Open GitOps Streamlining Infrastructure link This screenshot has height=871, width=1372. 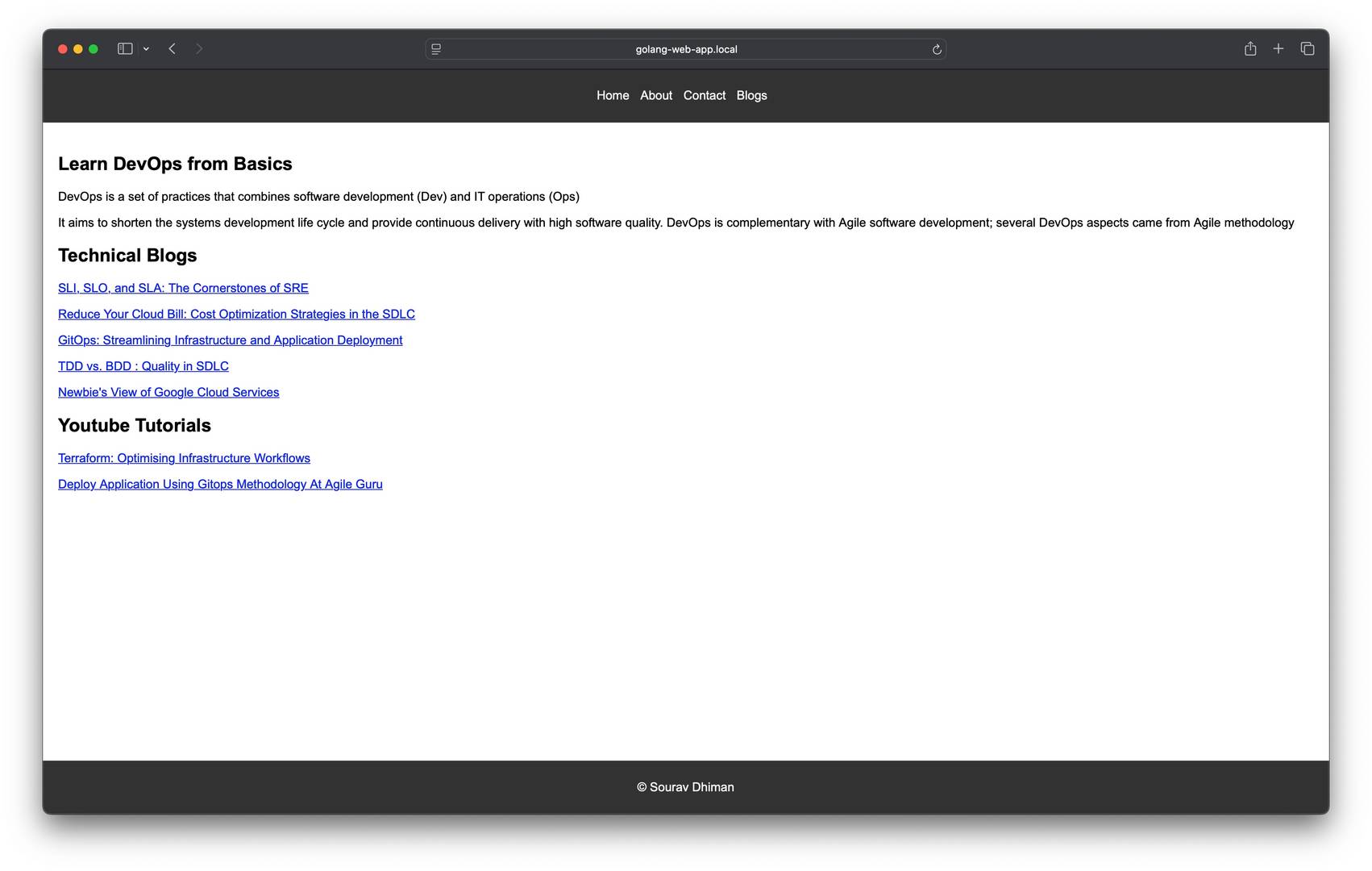[230, 340]
